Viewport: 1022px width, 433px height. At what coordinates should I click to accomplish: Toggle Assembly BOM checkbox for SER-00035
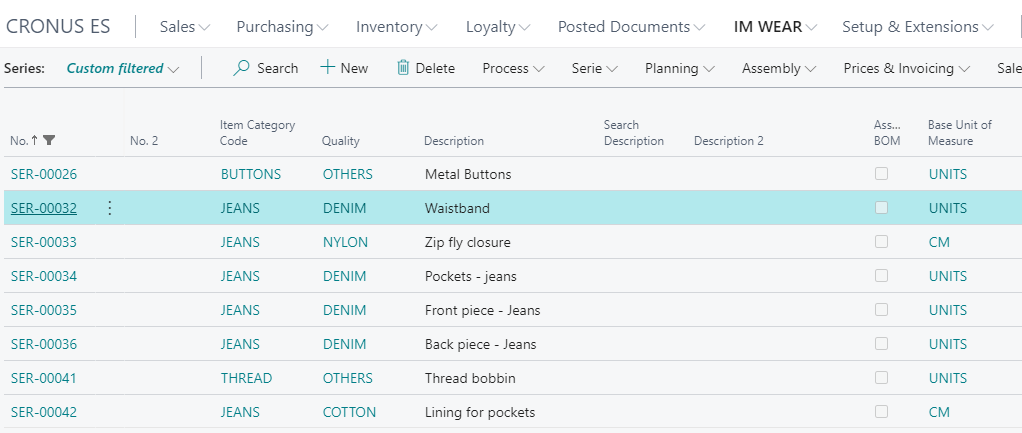pyautogui.click(x=881, y=309)
